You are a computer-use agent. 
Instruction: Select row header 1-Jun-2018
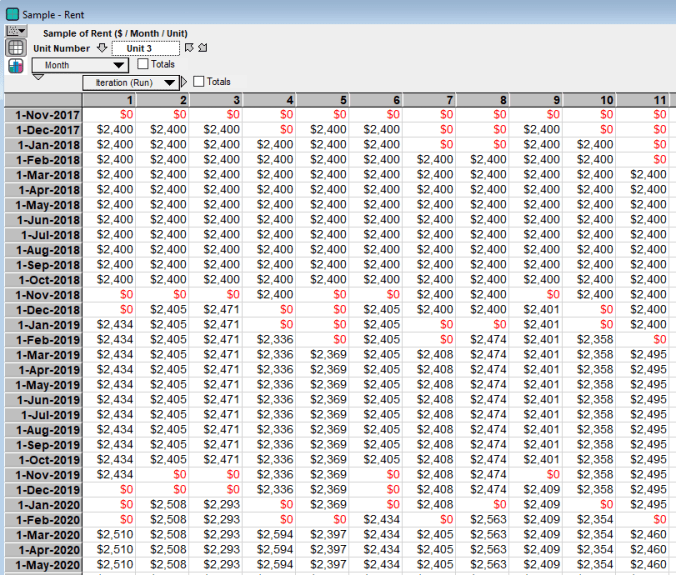(x=43, y=220)
